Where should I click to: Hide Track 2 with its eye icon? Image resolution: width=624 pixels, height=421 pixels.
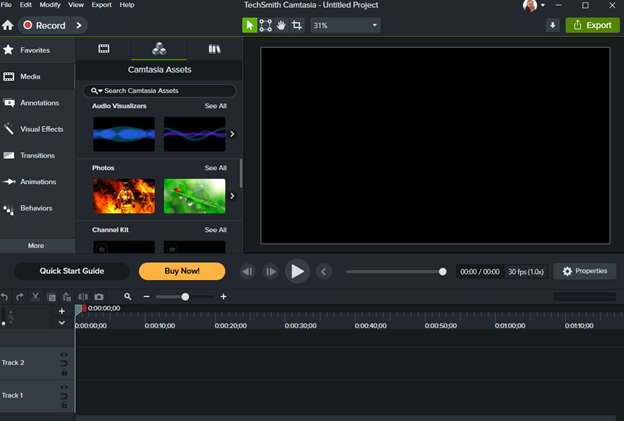pyautogui.click(x=64, y=355)
